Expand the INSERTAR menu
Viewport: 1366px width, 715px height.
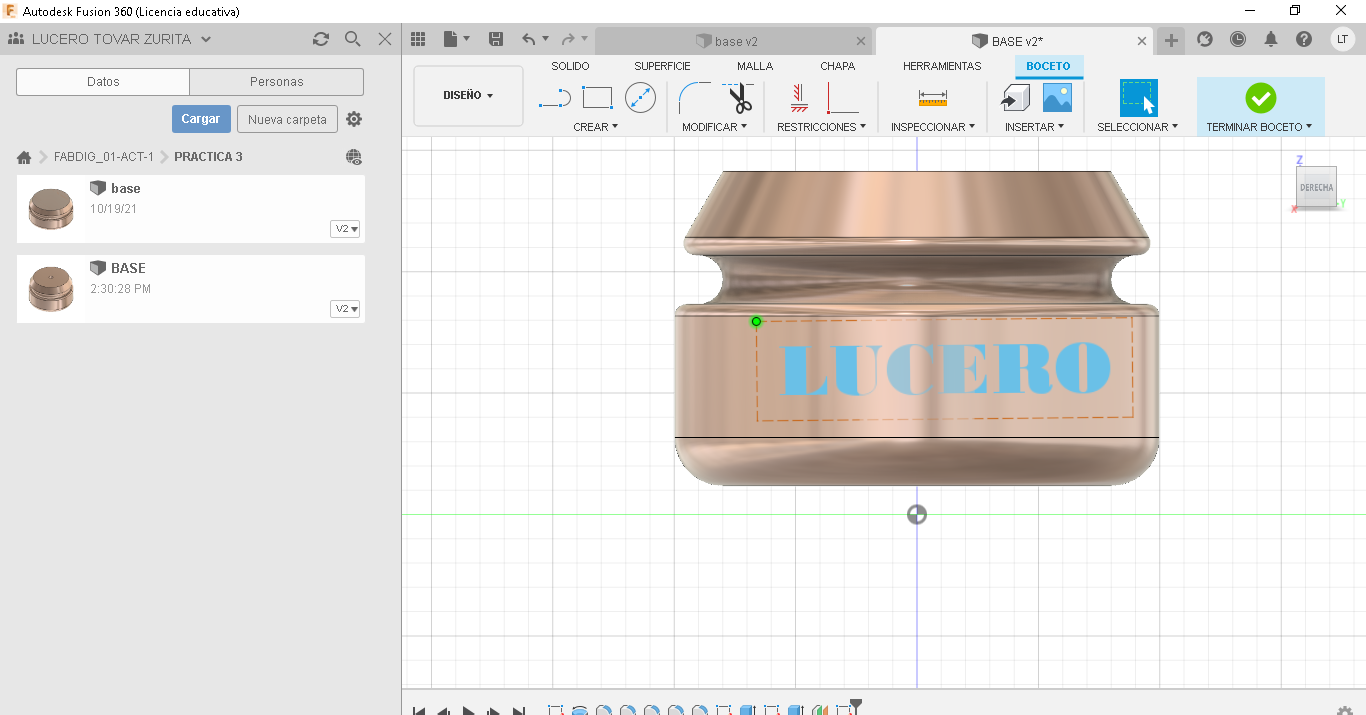pos(1035,127)
